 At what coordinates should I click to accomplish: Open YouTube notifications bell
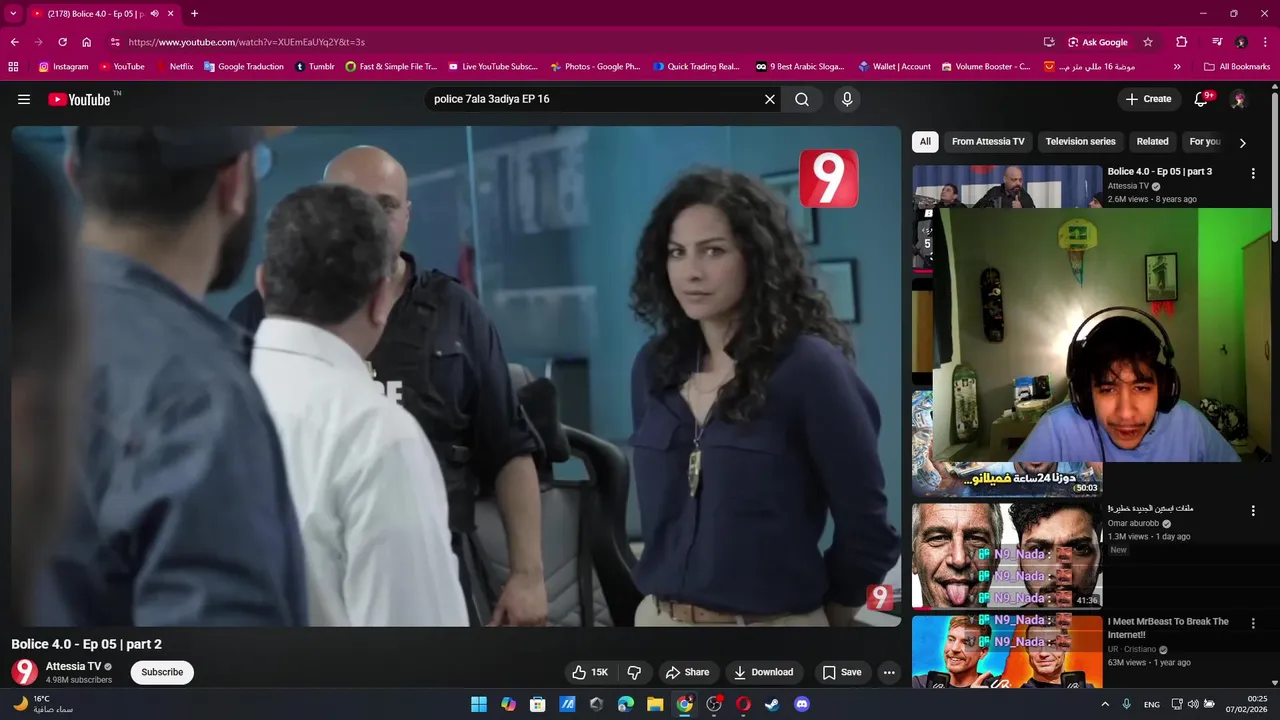1202,99
